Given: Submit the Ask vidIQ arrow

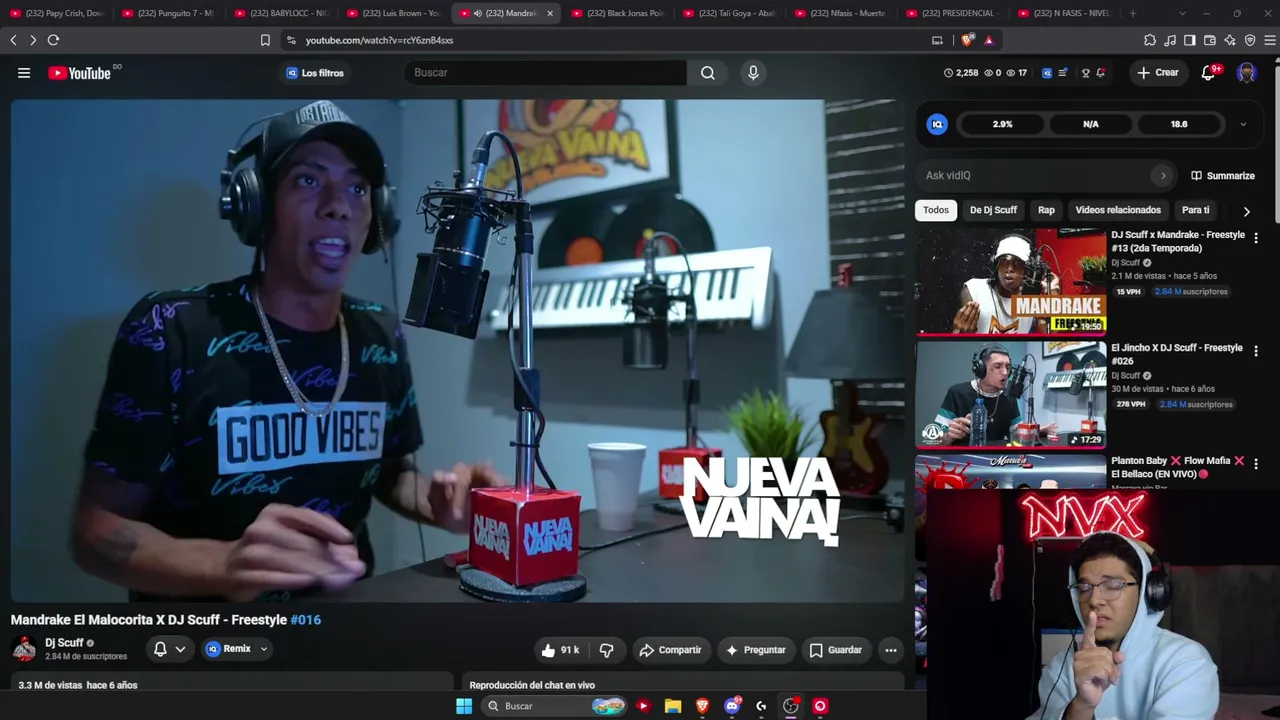Looking at the screenshot, I should pos(1162,176).
